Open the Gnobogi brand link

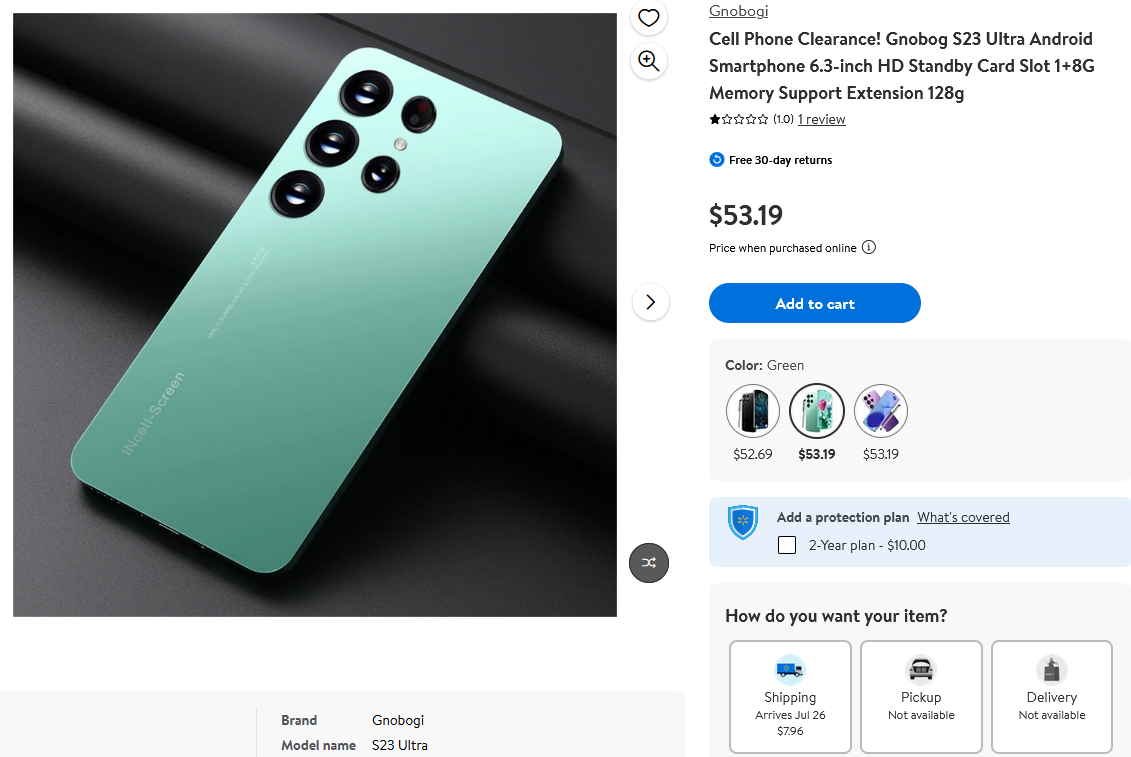coord(739,11)
